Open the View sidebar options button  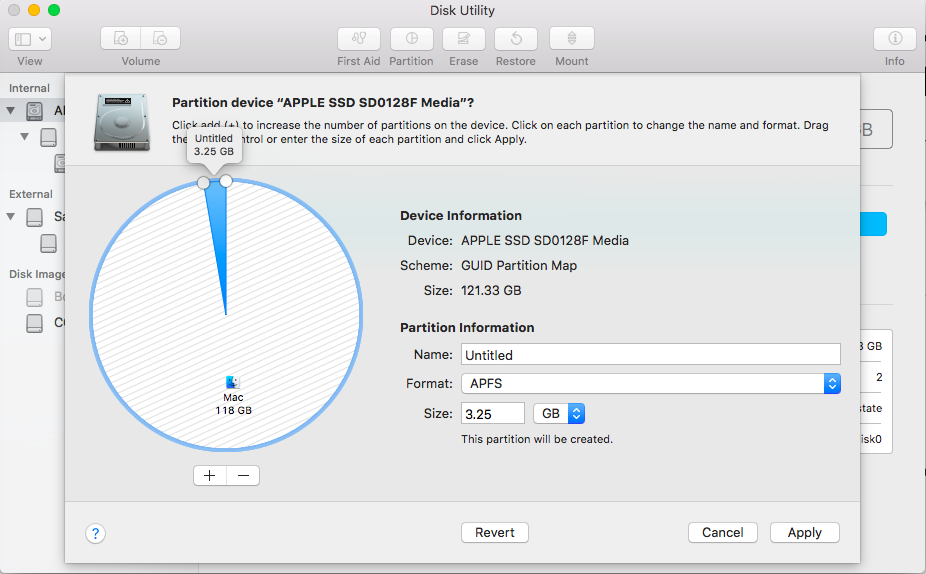tap(30, 39)
